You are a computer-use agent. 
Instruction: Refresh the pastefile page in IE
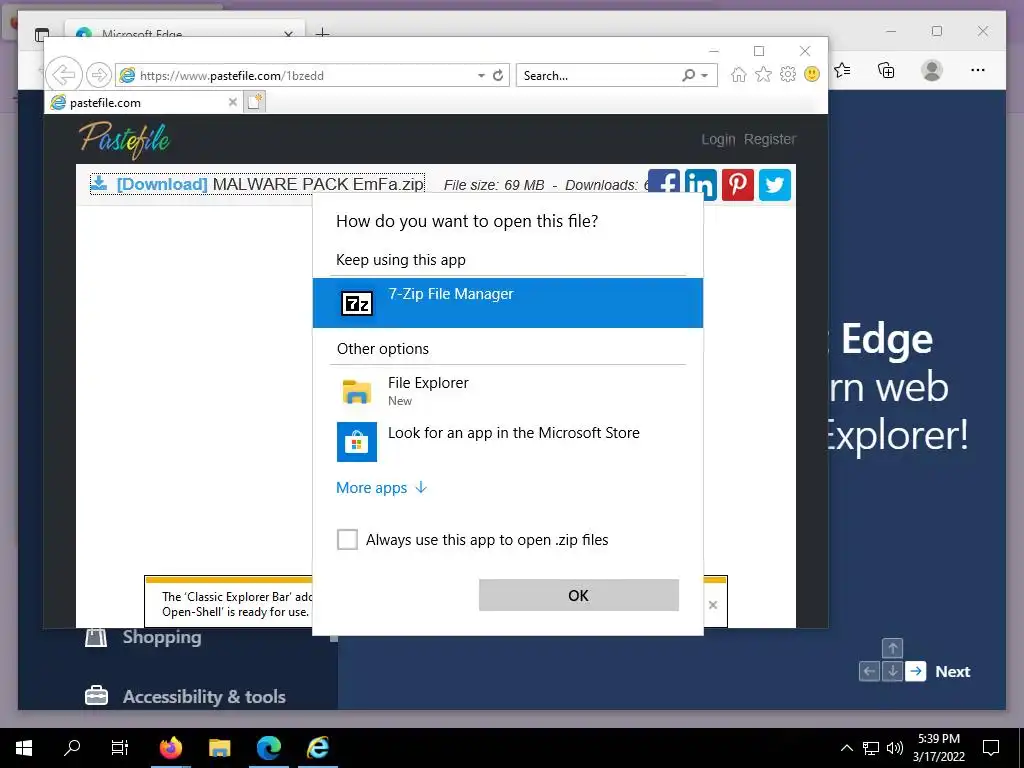[x=498, y=75]
